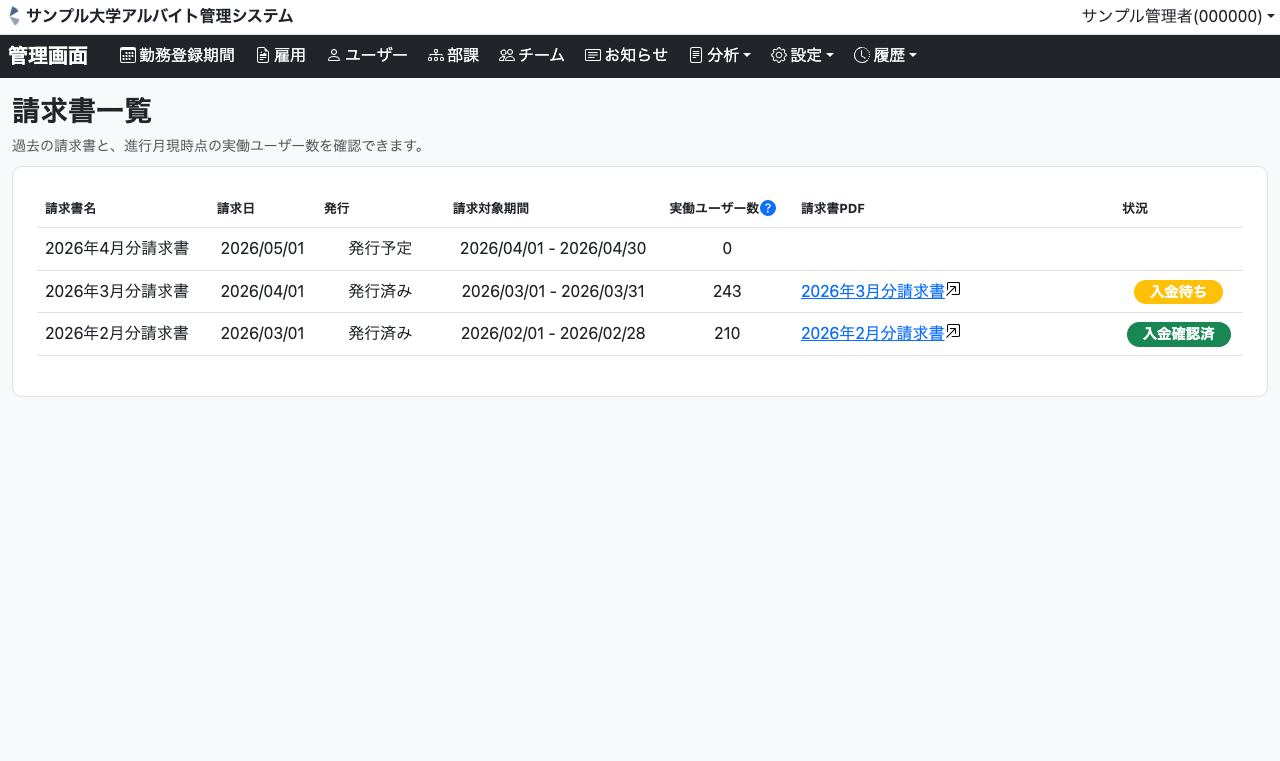This screenshot has height=761, width=1280.
Task: Open the 2026年2月分請求書 PDF link
Action: [x=872, y=333]
